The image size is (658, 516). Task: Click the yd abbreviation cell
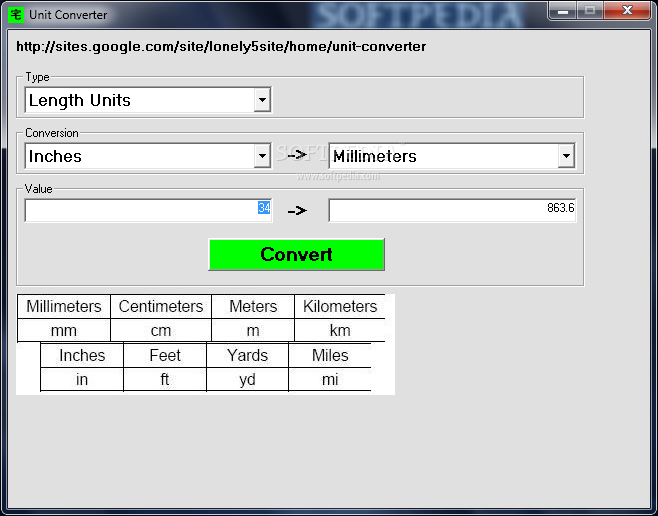pyautogui.click(x=248, y=380)
